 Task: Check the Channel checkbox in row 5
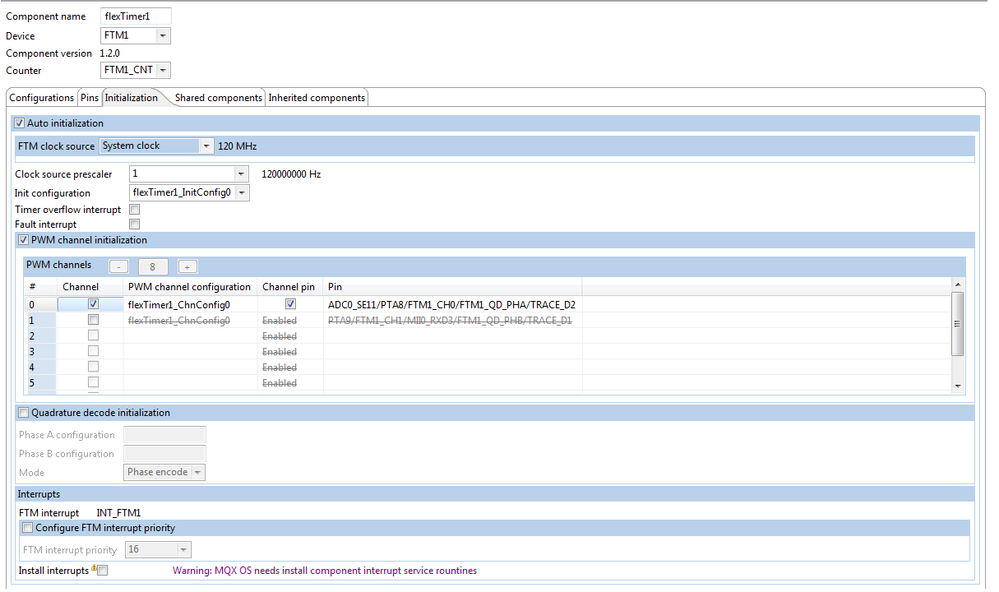pos(93,382)
